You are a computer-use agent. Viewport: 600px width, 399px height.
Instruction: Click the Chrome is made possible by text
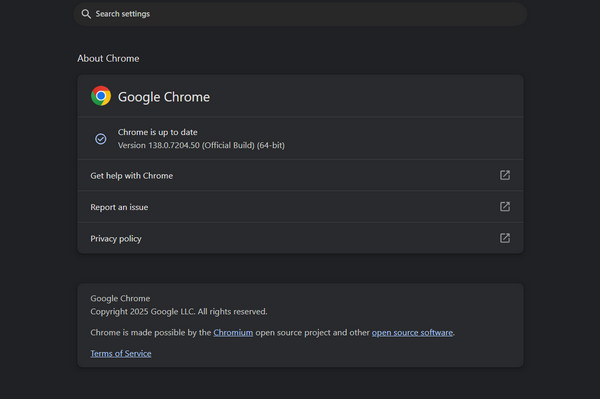(x=151, y=332)
